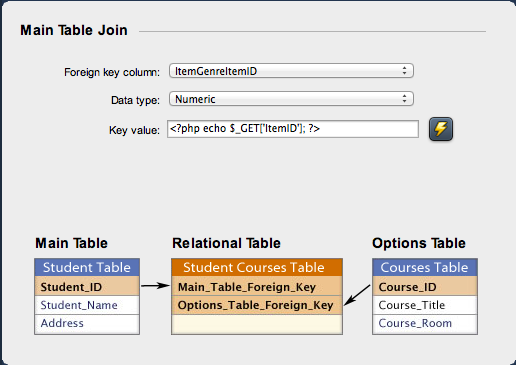Click the stepper arrows on ItemGenreItemID dropdown
The image size is (516, 365).
coord(404,71)
